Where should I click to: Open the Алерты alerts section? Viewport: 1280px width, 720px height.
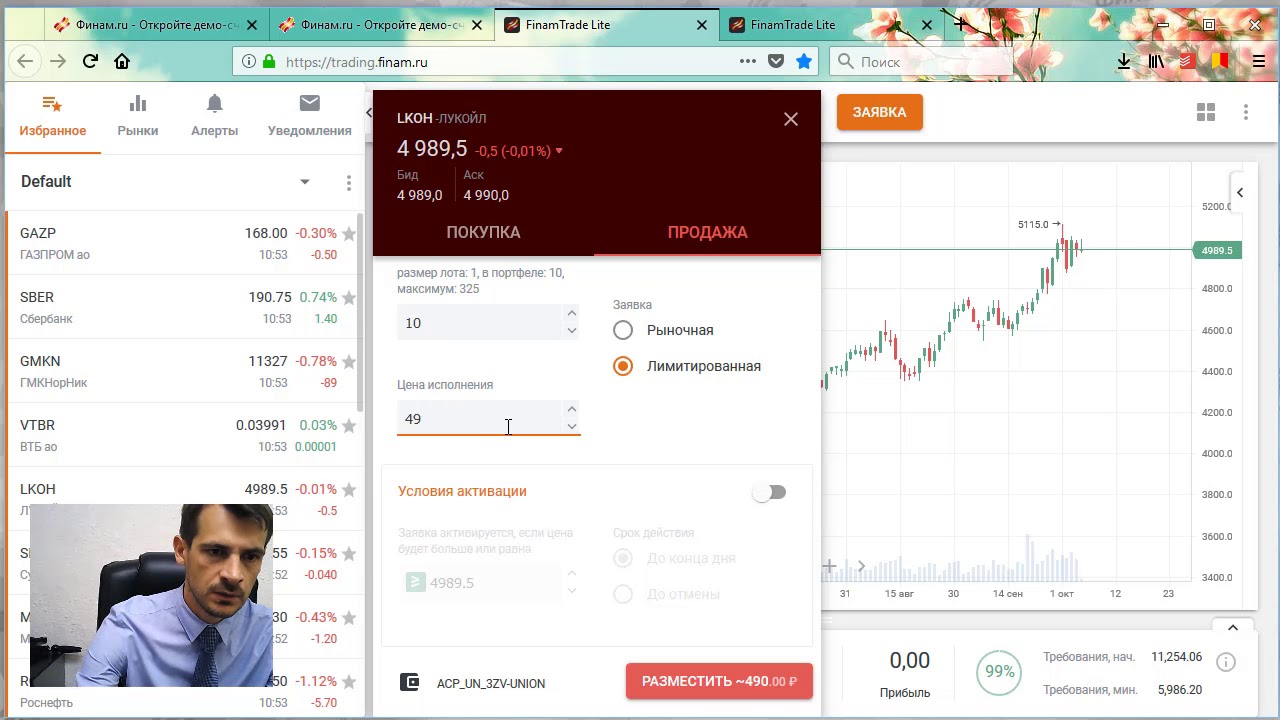[x=214, y=116]
